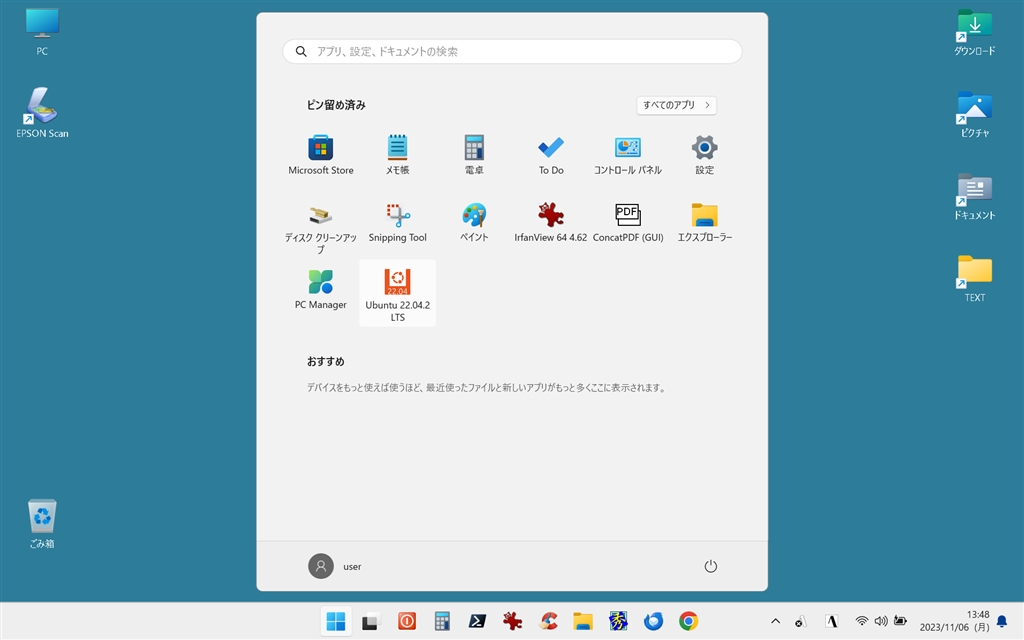This screenshot has height=640, width=1024.
Task: Focus the アプリ、設定、ドキュメントの検索 search box
Action: point(512,52)
